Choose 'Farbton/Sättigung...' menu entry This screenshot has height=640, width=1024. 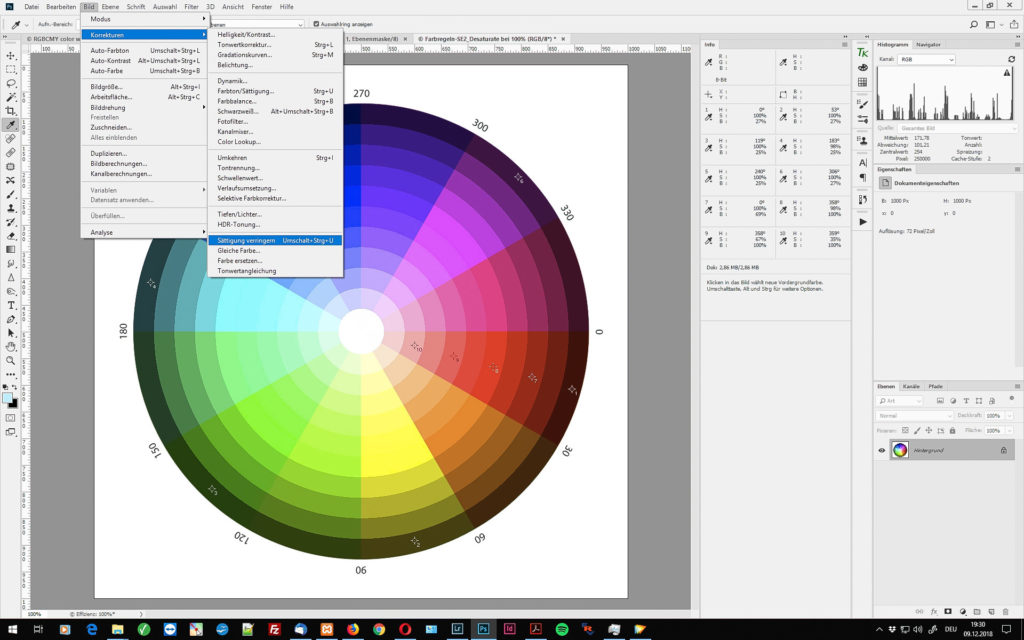(275, 91)
